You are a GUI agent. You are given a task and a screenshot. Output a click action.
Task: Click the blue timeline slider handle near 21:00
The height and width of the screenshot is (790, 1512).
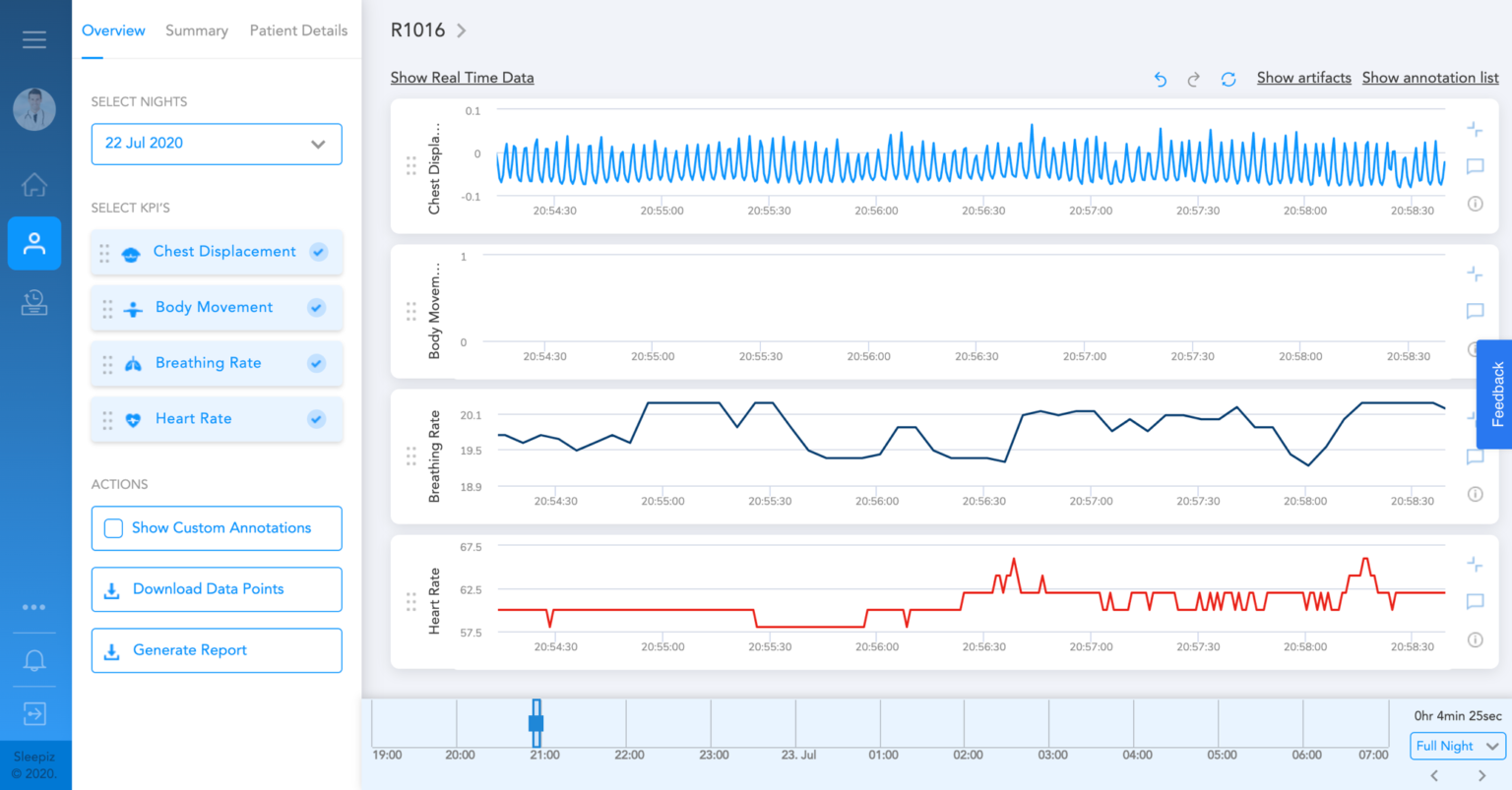click(536, 724)
